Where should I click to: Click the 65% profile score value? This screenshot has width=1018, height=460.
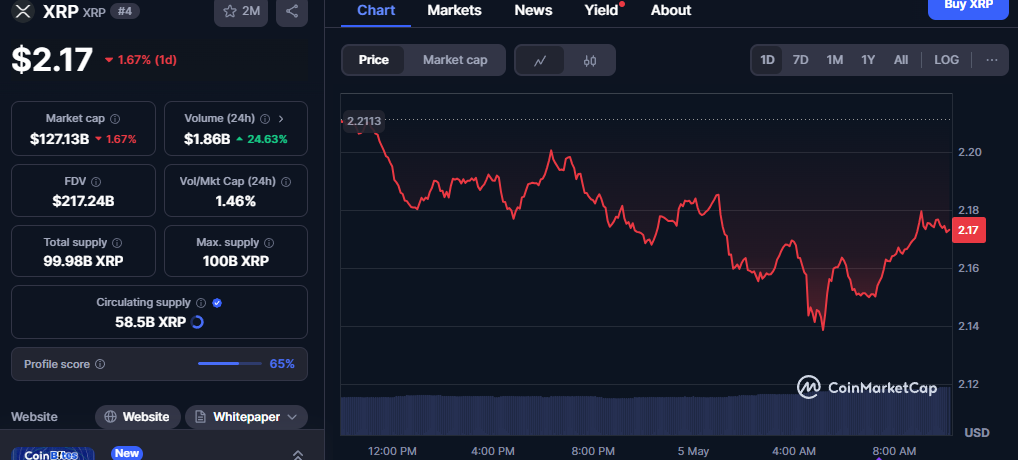[x=282, y=364]
